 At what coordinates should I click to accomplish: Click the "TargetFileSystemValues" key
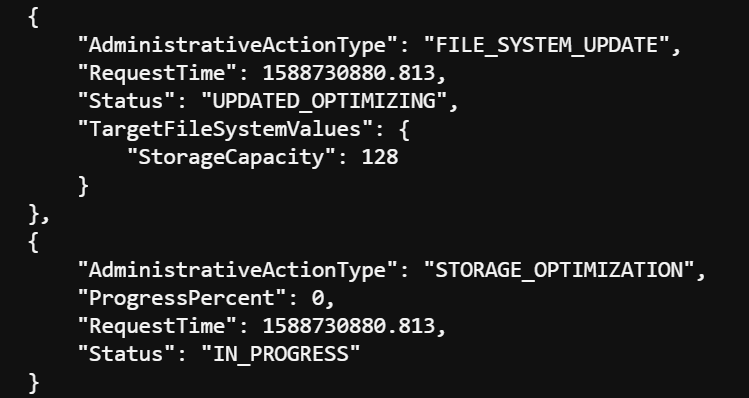225,129
